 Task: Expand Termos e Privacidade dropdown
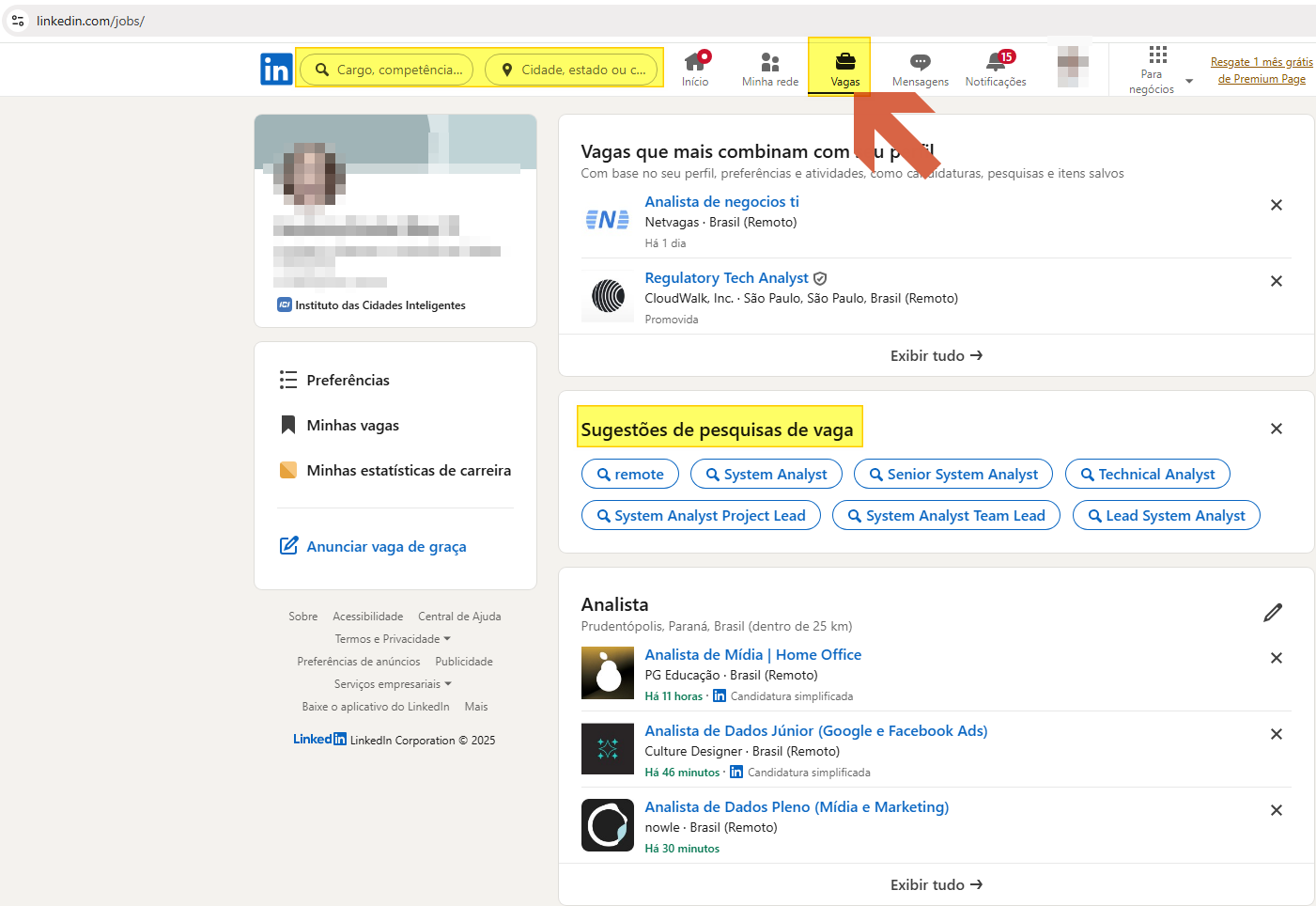click(393, 639)
